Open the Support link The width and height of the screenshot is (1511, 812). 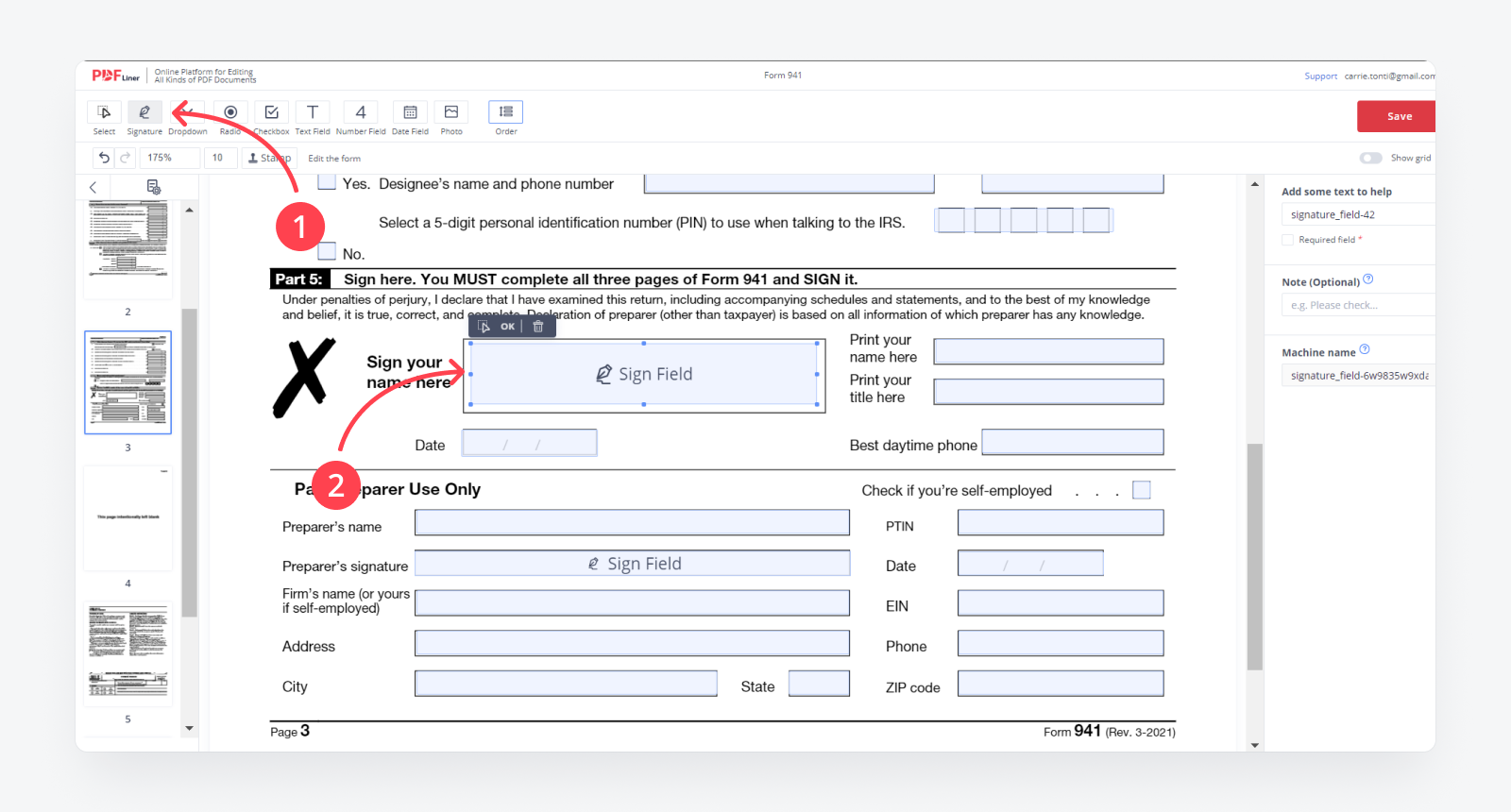pos(1320,76)
